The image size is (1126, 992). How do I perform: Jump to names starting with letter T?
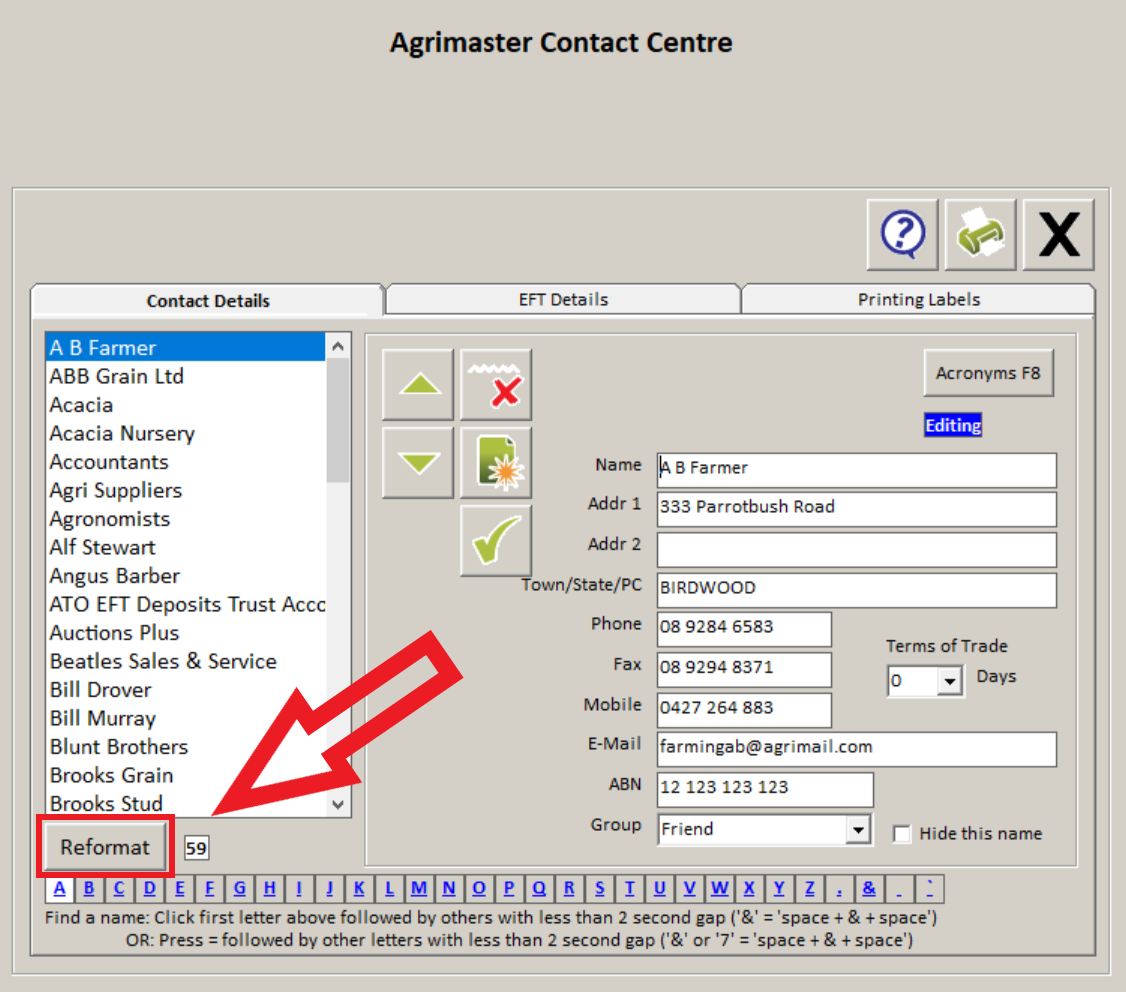[x=630, y=889]
